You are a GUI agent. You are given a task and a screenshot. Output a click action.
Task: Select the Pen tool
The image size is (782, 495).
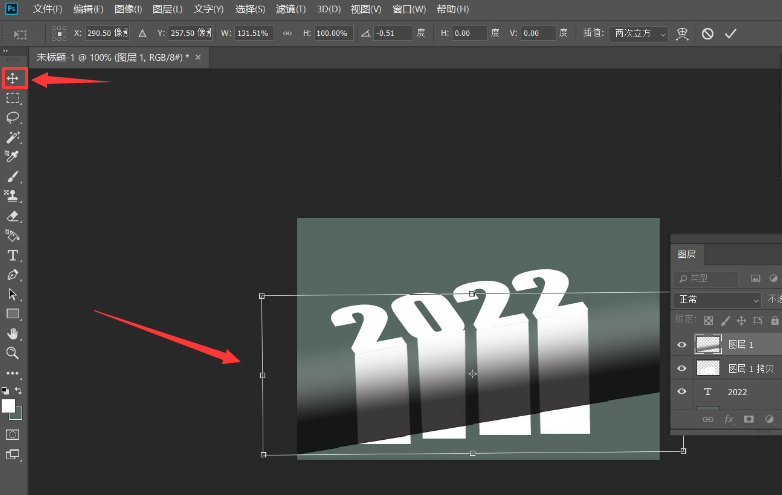[13, 274]
